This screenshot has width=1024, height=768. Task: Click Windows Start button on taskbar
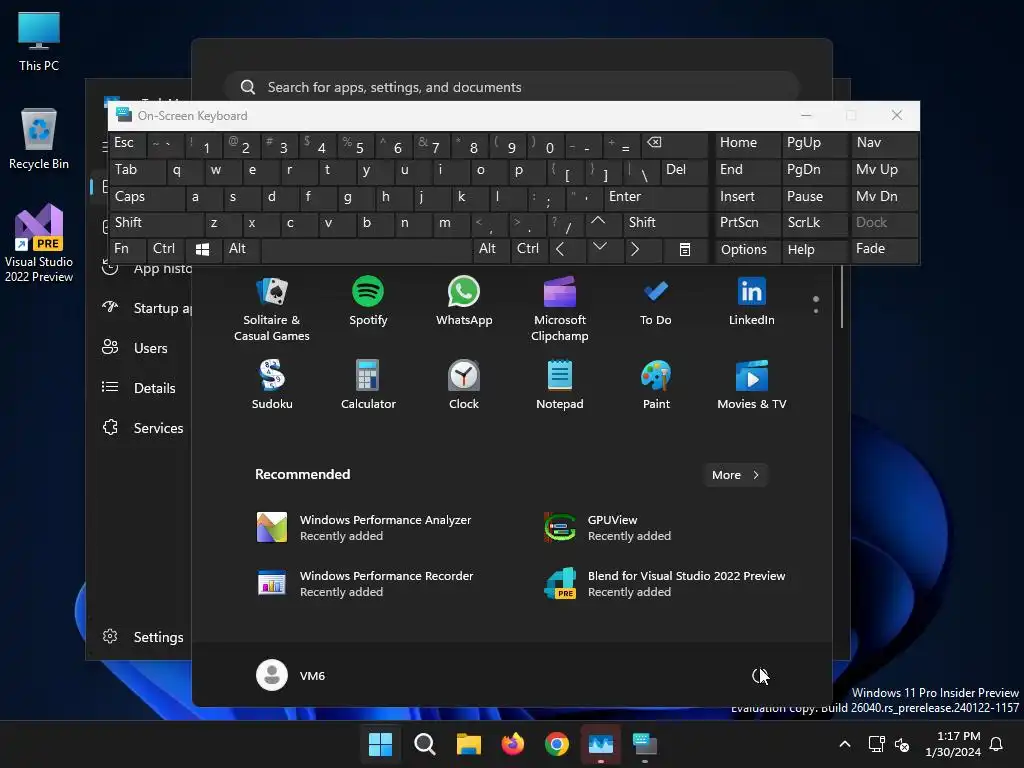point(380,744)
